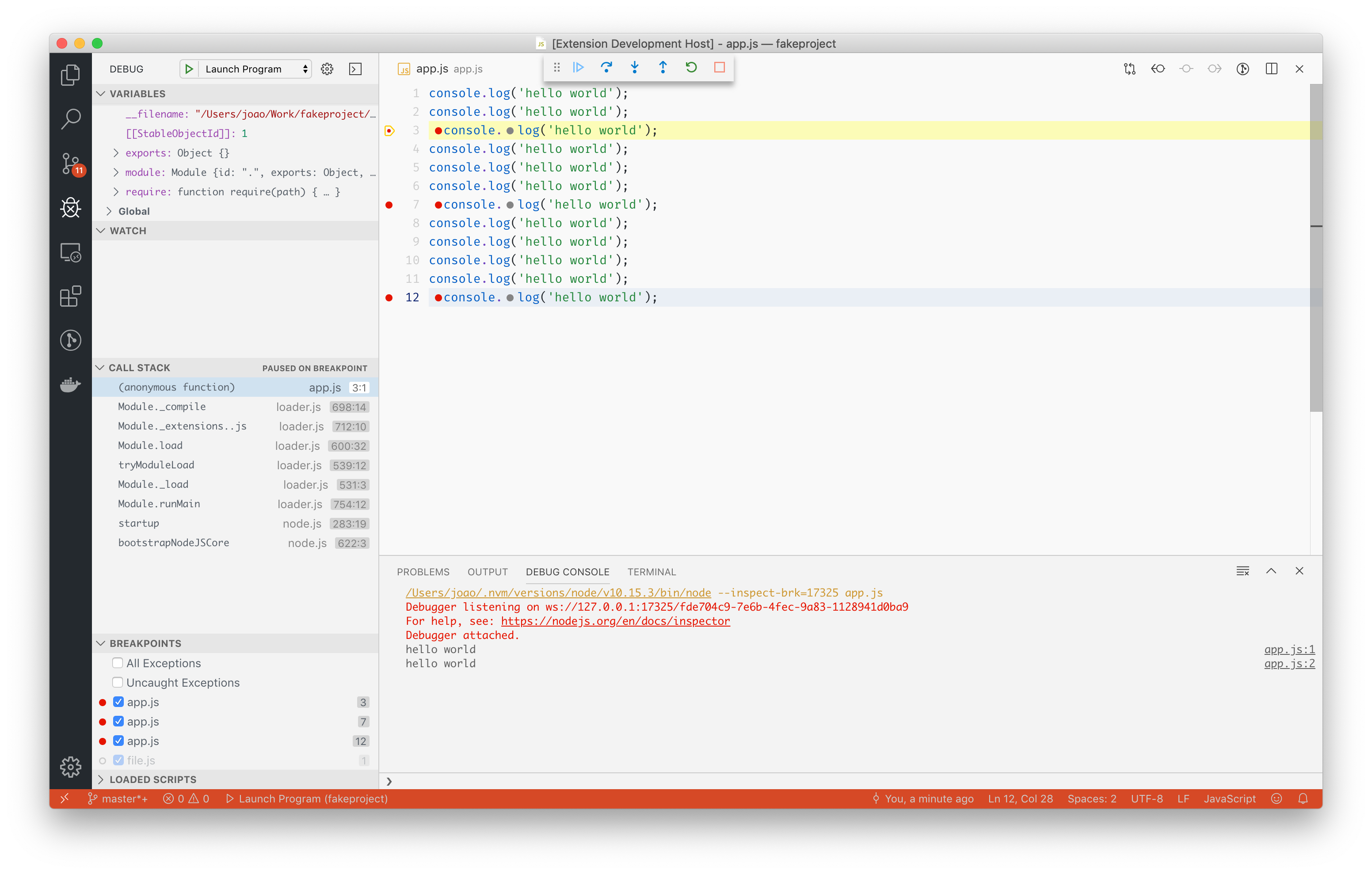This screenshot has width=1372, height=874.
Task: Click the Continue debug action
Action: coord(578,67)
